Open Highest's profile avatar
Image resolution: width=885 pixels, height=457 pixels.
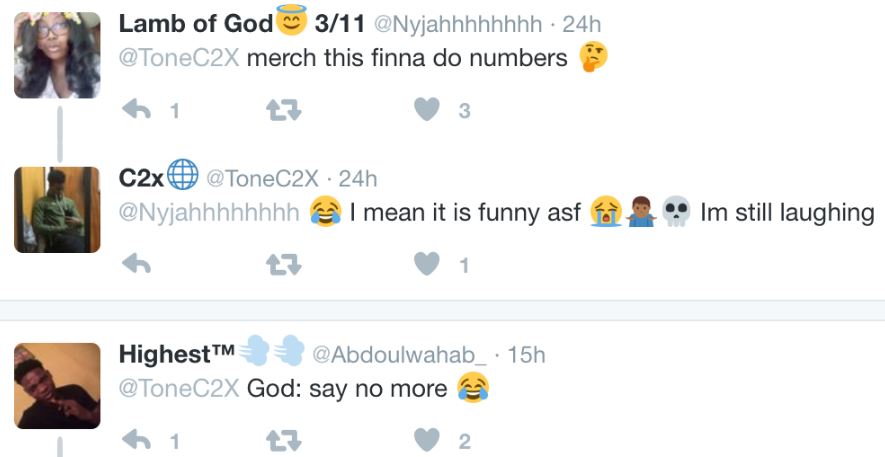(57, 386)
